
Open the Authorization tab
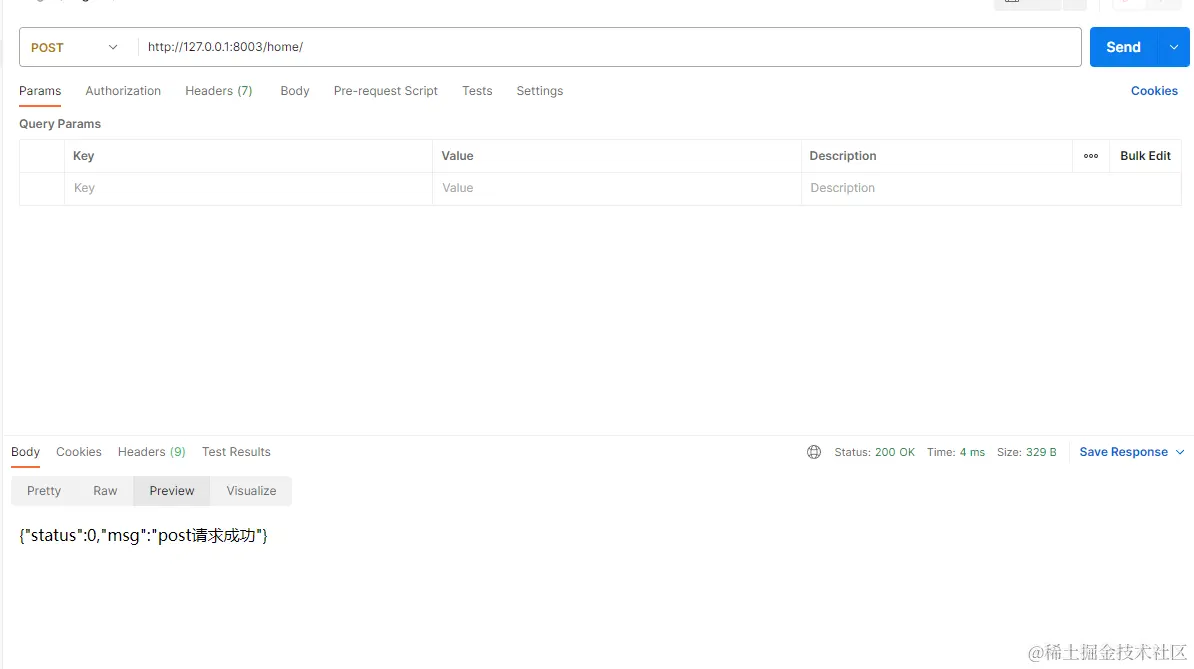(x=123, y=91)
